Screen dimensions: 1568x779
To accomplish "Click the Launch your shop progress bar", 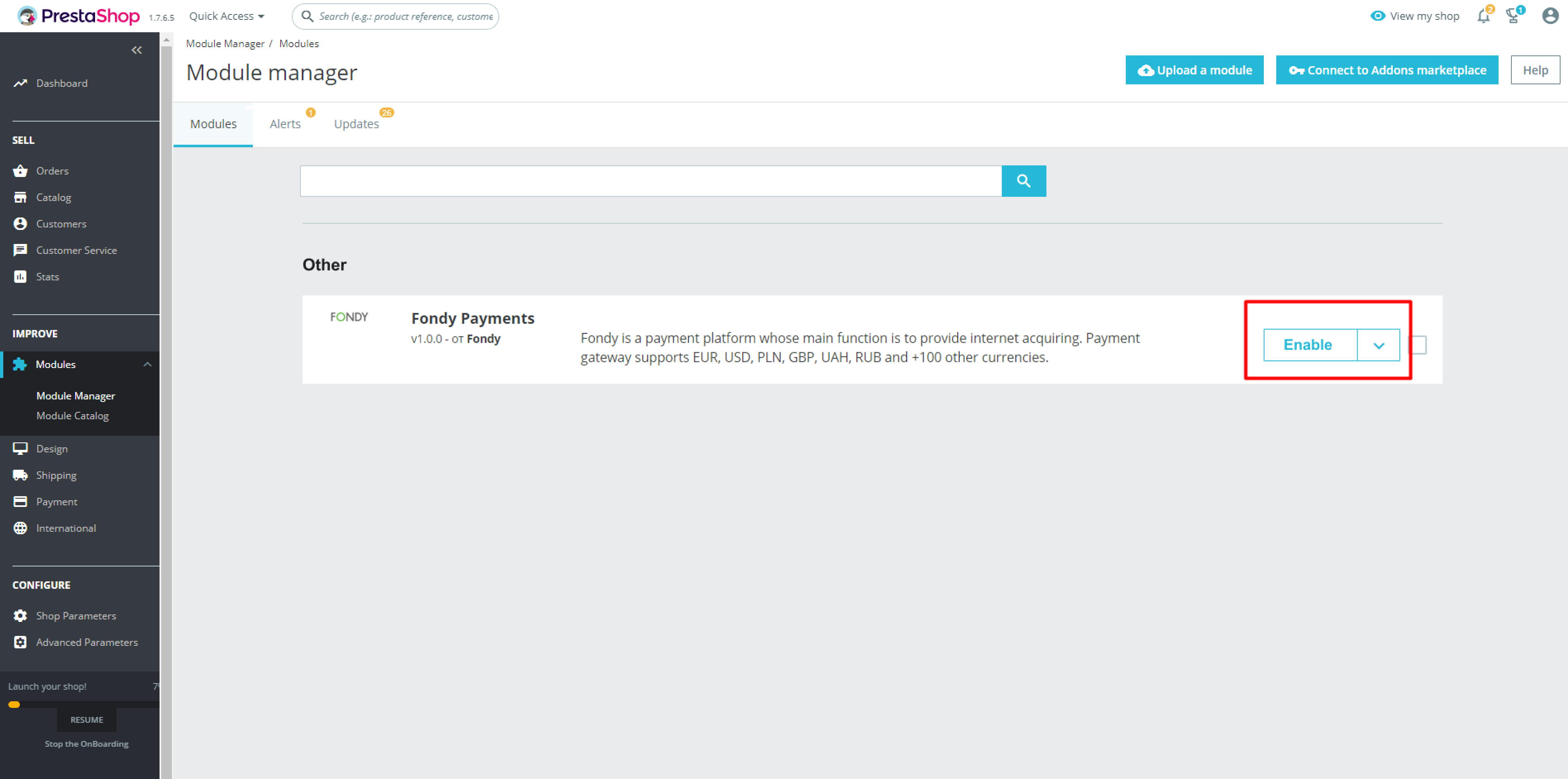I will (x=83, y=705).
